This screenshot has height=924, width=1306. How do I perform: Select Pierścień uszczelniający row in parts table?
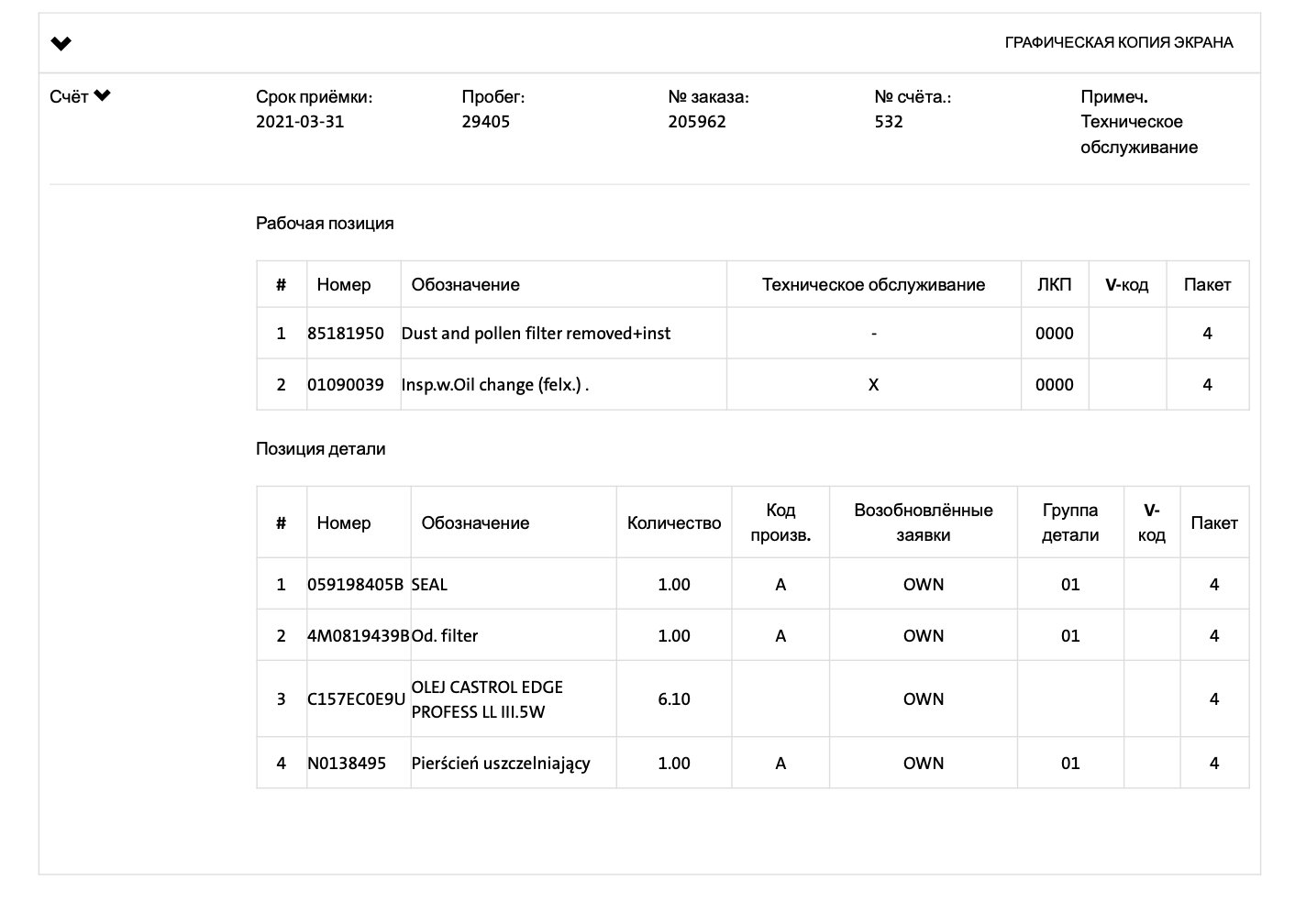click(502, 763)
